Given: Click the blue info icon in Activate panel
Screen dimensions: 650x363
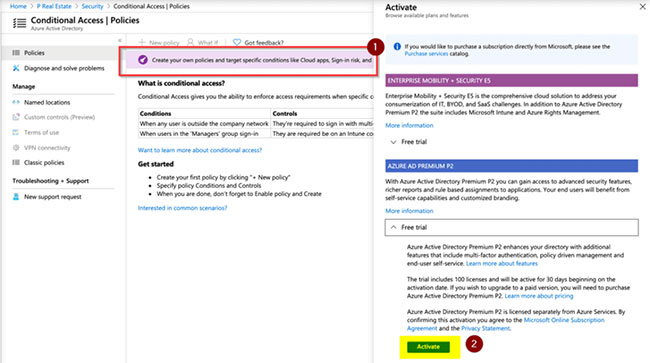Looking at the screenshot, I should coord(397,46).
